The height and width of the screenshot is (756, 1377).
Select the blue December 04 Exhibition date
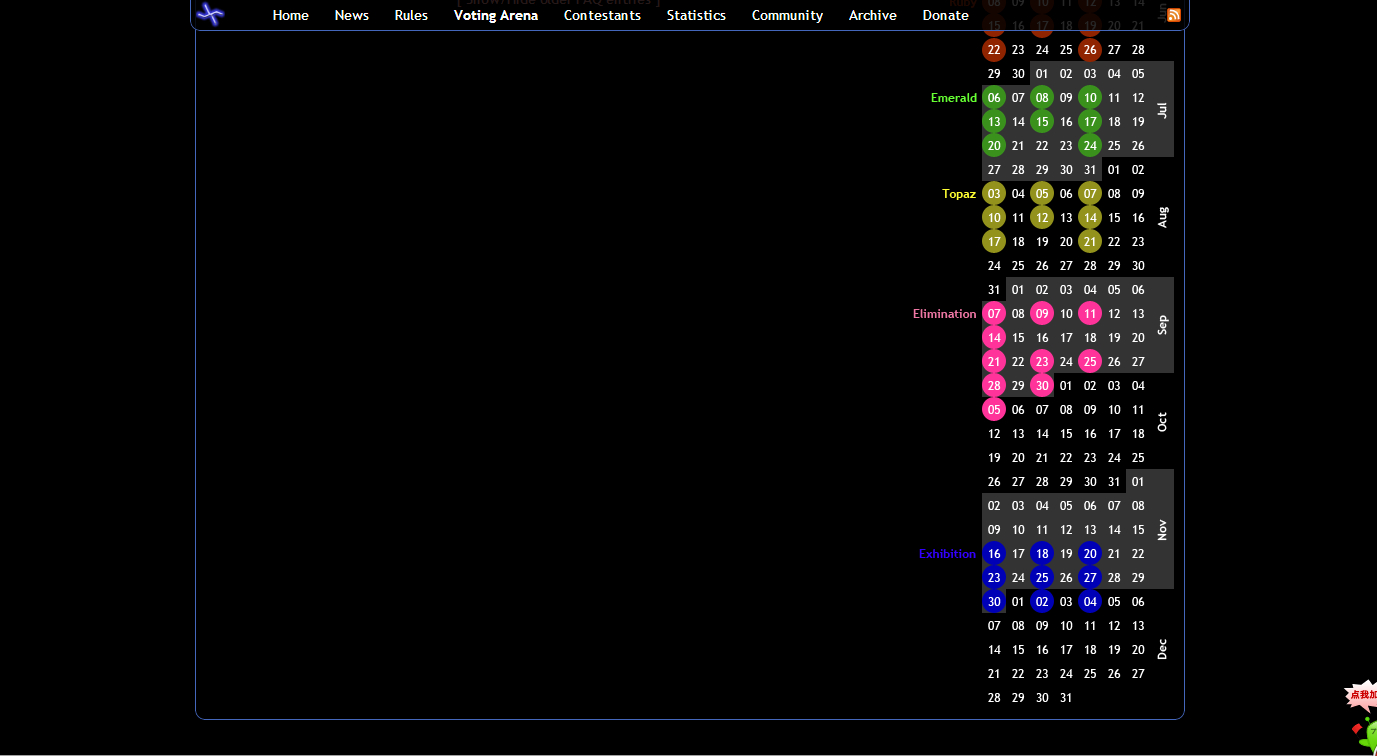click(1090, 602)
